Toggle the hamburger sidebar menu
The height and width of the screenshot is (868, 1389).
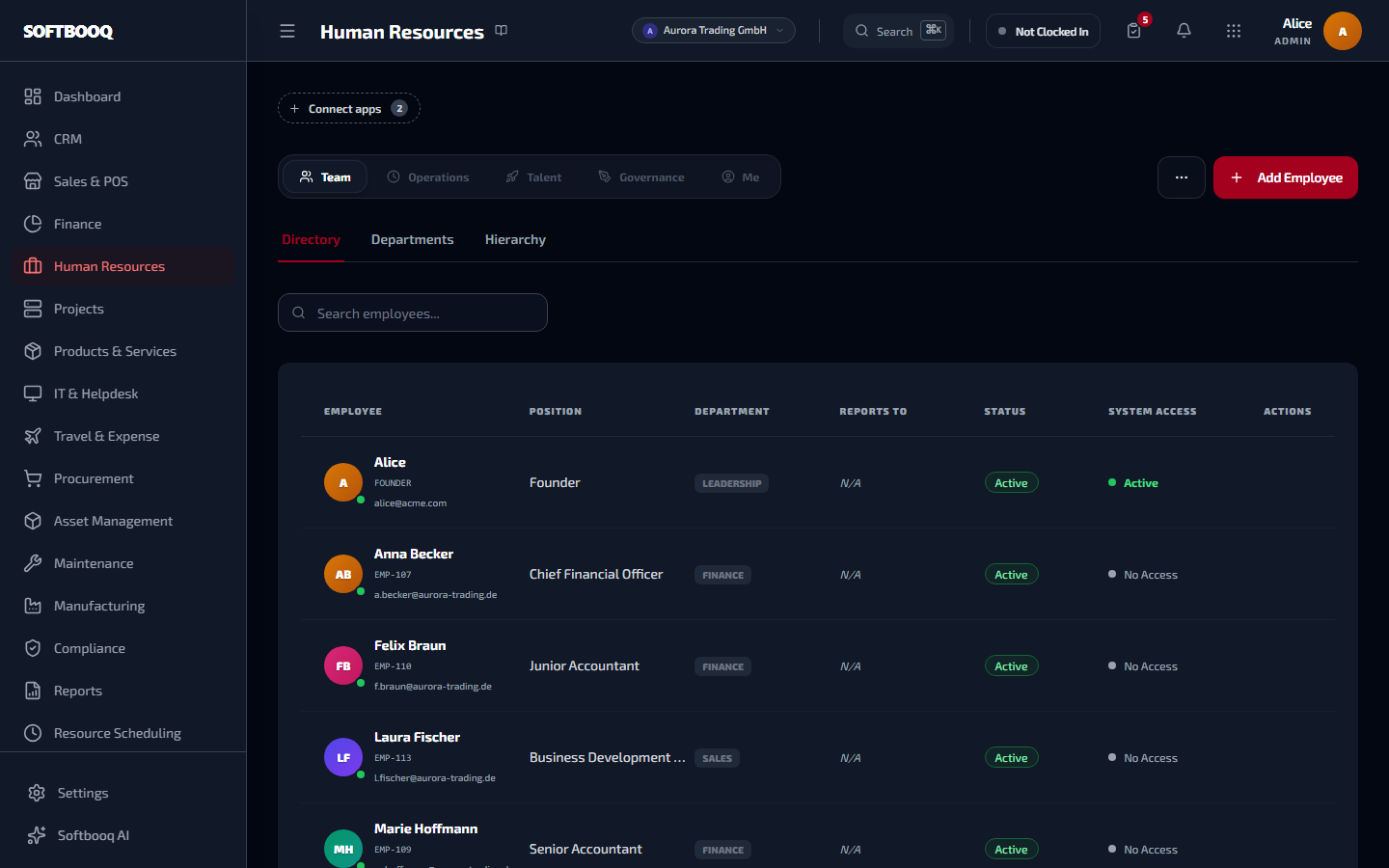coord(287,31)
